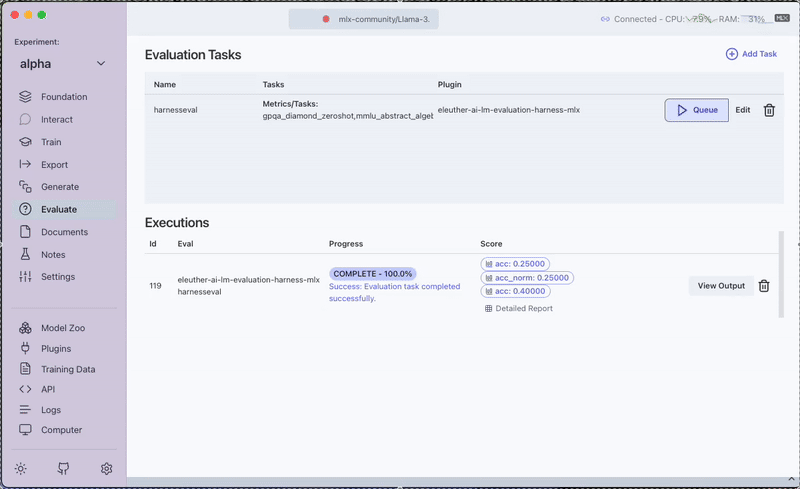
Task: Open Interact from the sidebar
Action: 56,119
